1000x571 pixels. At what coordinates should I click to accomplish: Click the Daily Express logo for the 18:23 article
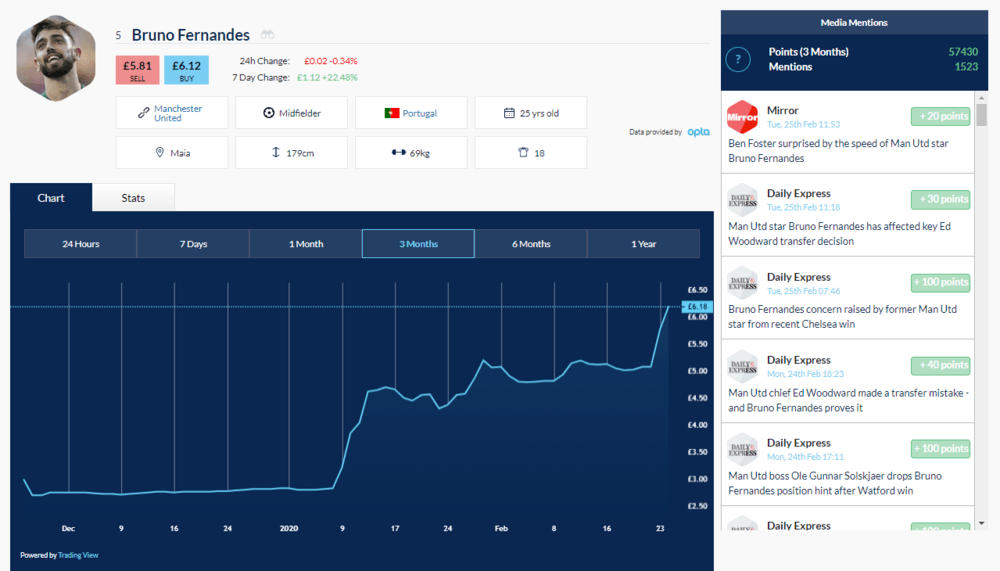[x=742, y=366]
